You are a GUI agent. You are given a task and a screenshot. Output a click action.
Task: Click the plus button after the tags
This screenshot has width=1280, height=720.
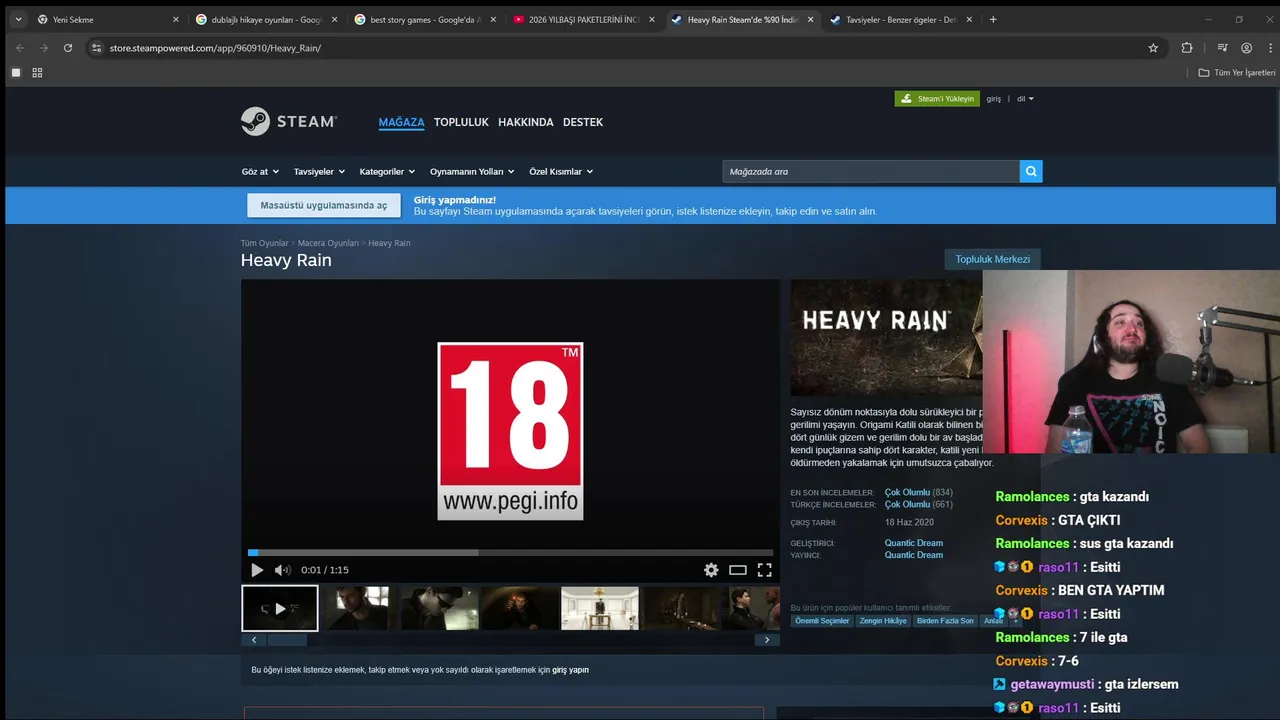pos(1016,621)
